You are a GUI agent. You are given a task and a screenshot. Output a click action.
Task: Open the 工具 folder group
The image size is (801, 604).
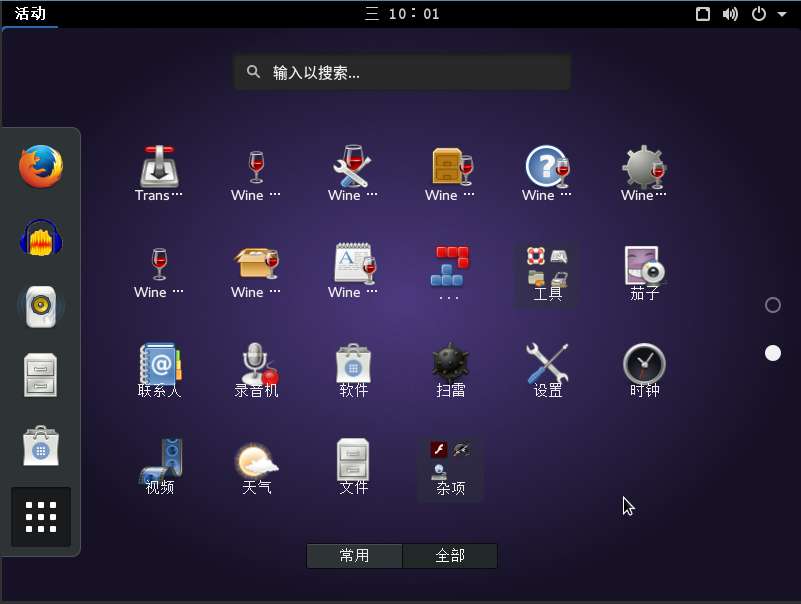pyautogui.click(x=547, y=274)
